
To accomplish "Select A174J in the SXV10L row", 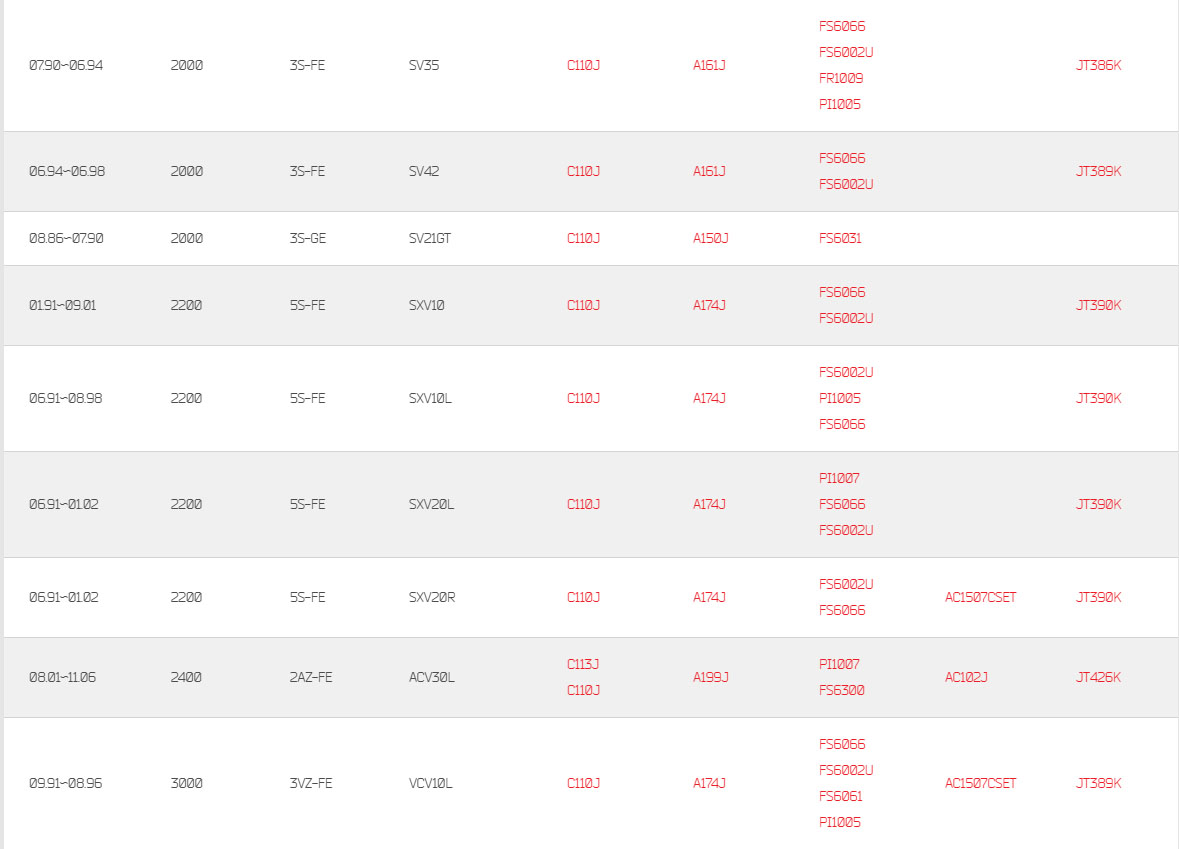I will pos(709,399).
